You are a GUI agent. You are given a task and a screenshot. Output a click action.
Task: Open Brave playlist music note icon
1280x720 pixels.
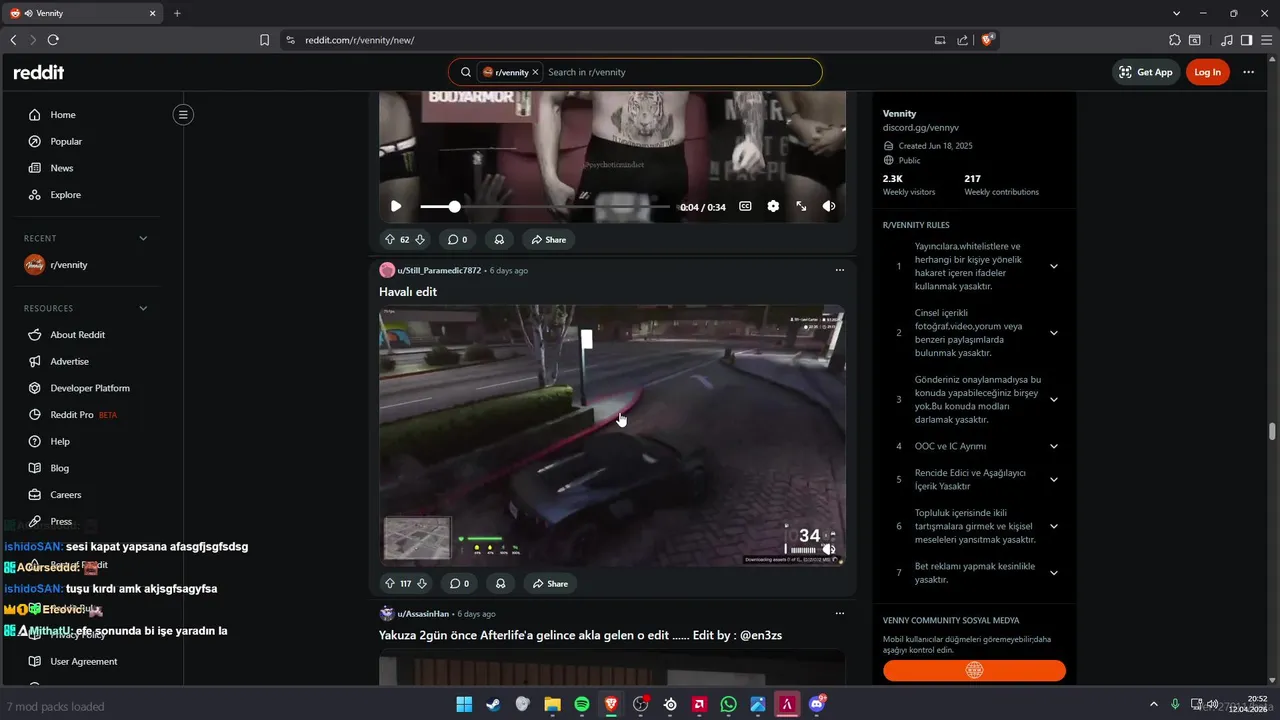tap(1227, 40)
